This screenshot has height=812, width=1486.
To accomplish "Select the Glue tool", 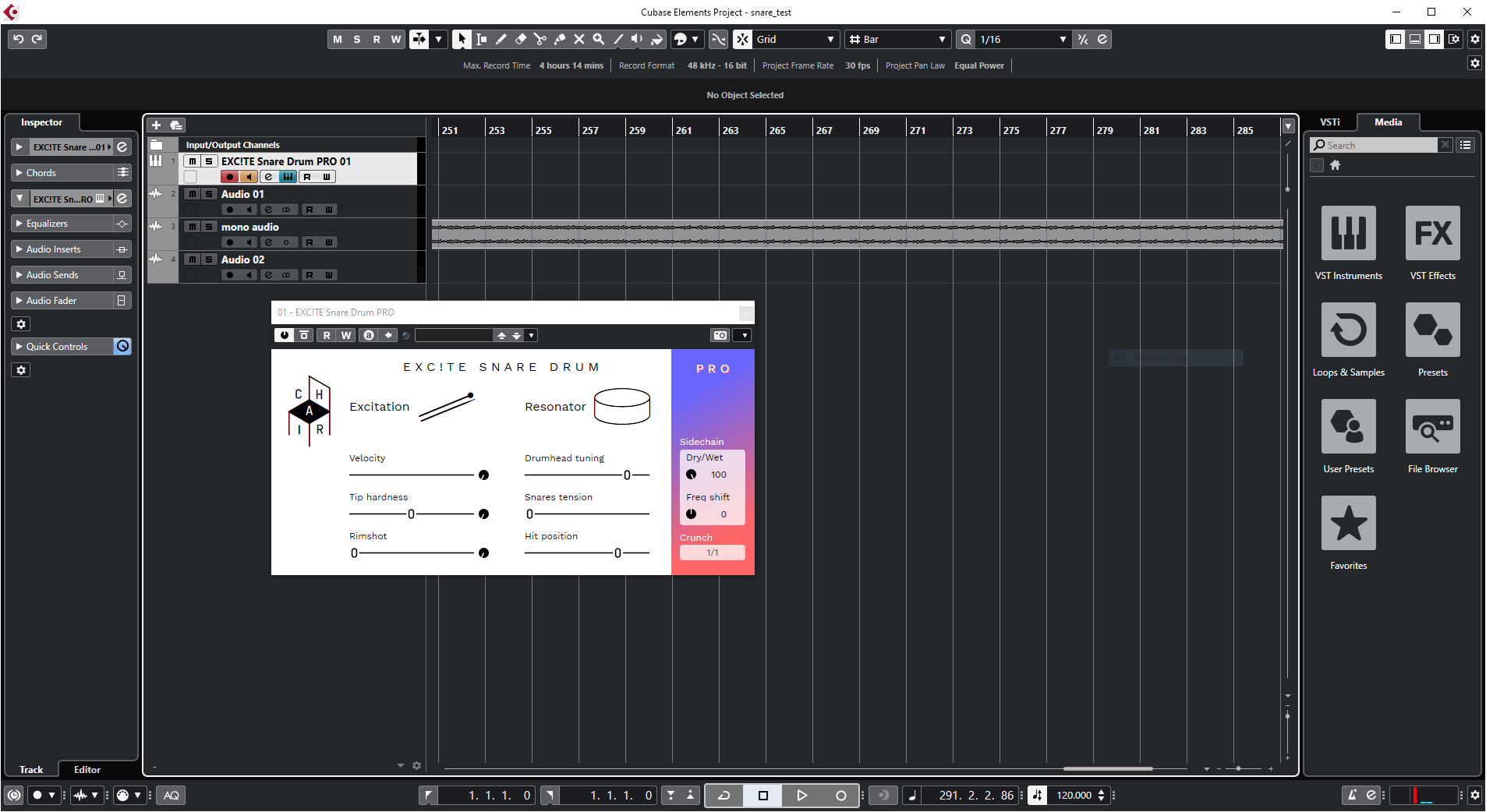I will (x=559, y=39).
